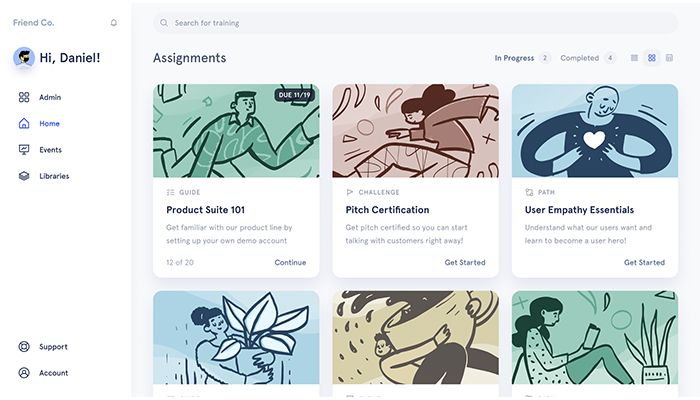Screen dimensions: 700x400
Task: Open the Events section
Action: (50, 150)
